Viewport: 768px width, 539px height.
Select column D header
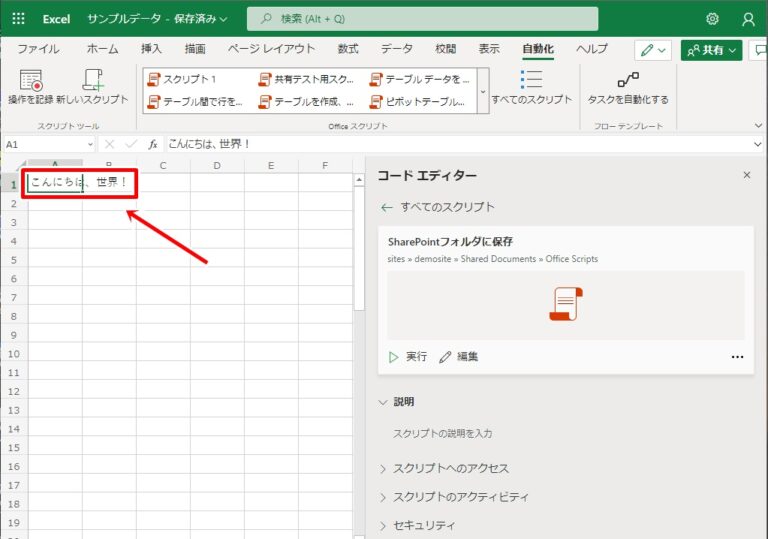tap(217, 166)
